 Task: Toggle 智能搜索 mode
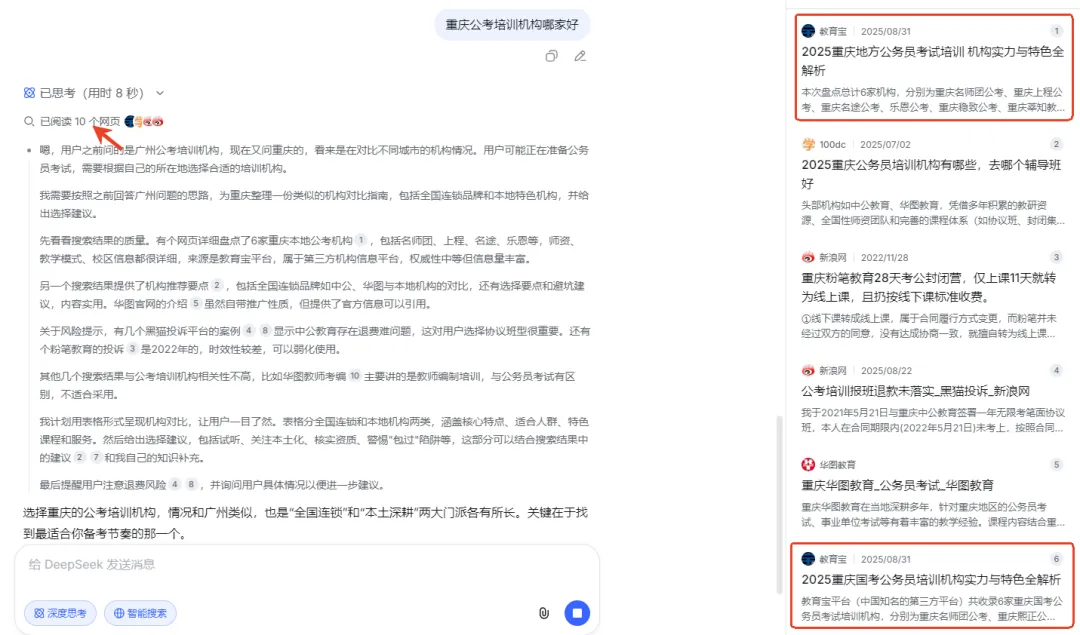[141, 613]
